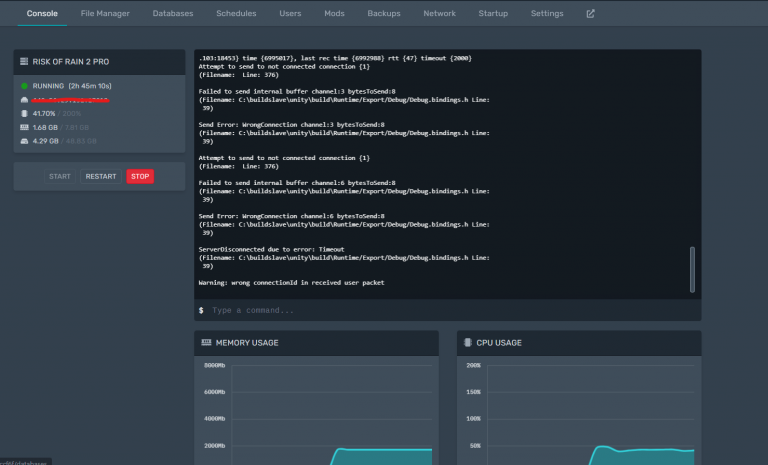768x465 pixels.
Task: Switch to the Console tab
Action: (42, 14)
